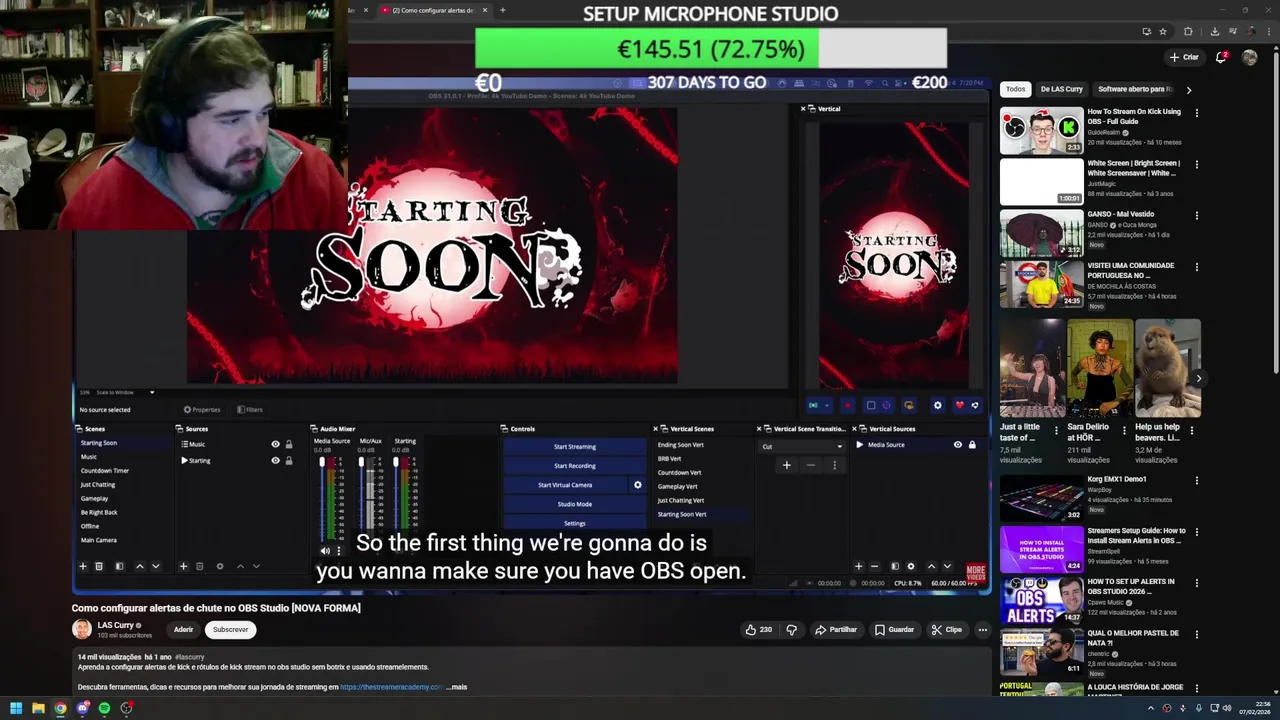This screenshot has height=720, width=1280.
Task: Open the Vertical Sources gear icon
Action: [x=910, y=566]
